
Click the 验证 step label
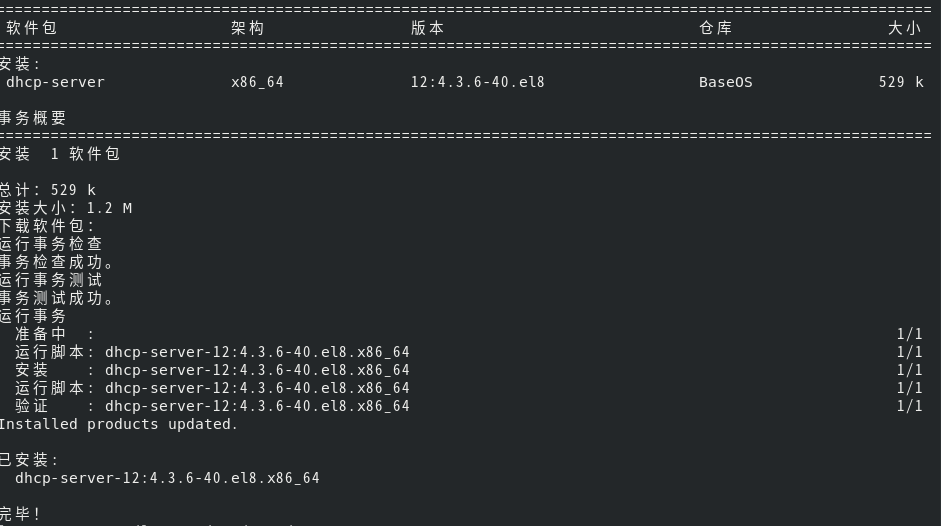[31, 406]
